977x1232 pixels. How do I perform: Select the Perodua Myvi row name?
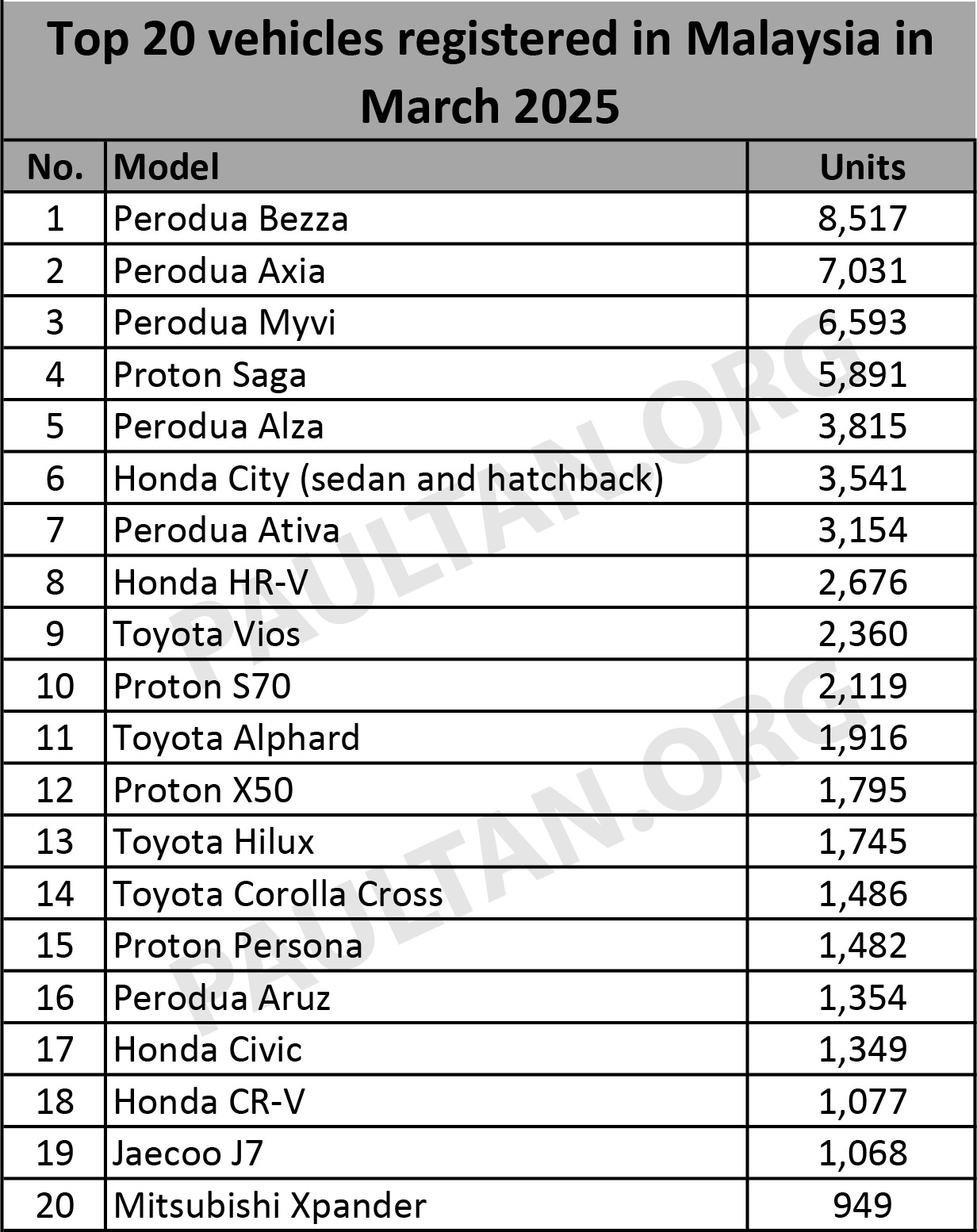[x=224, y=323]
